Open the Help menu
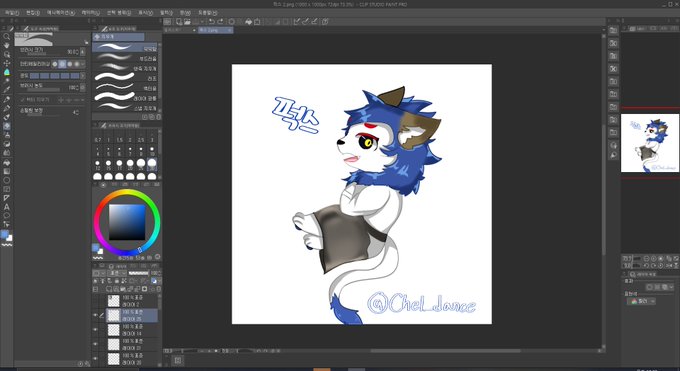 (x=208, y=13)
